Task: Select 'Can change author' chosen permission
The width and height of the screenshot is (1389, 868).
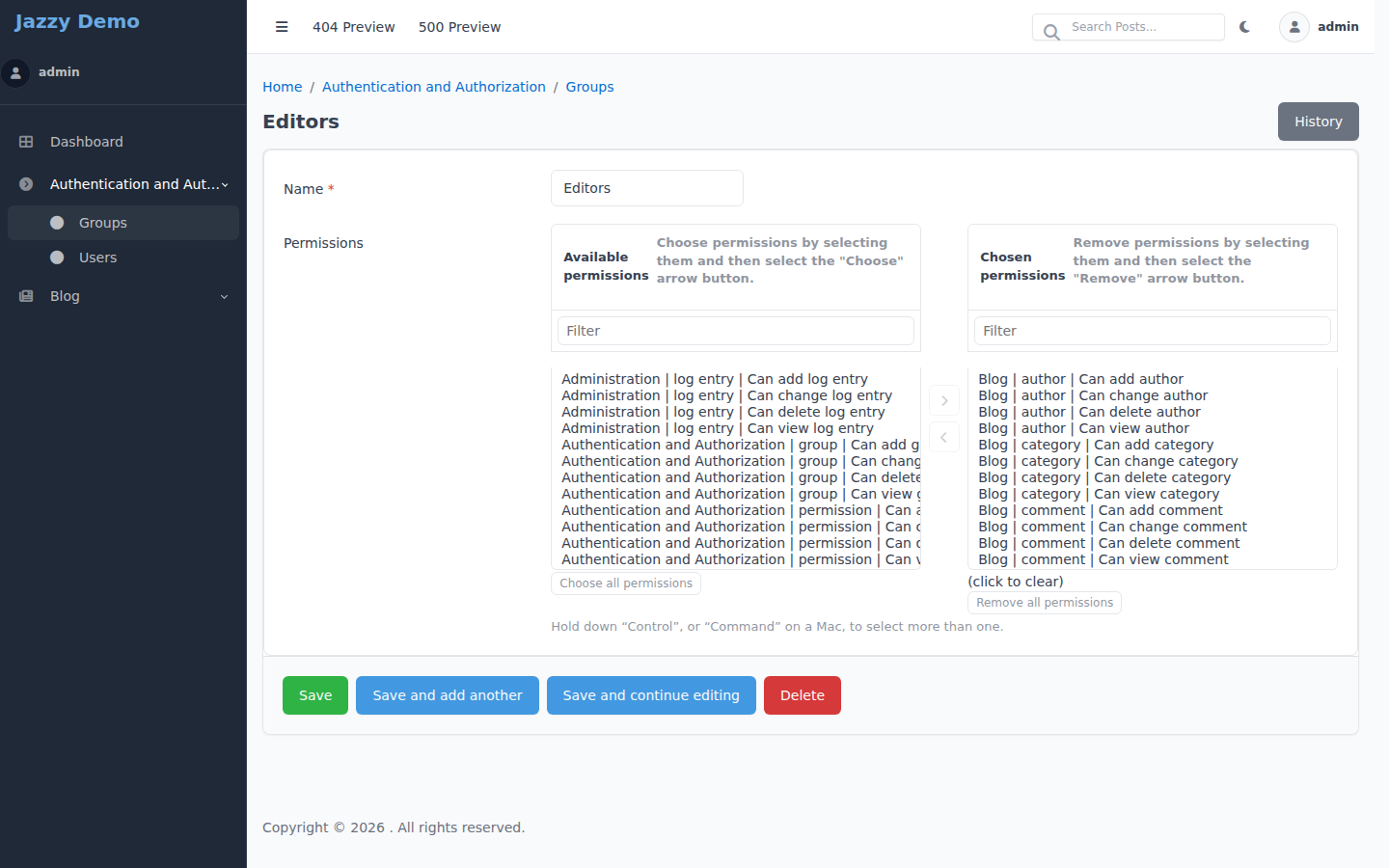Action: (x=1153, y=395)
